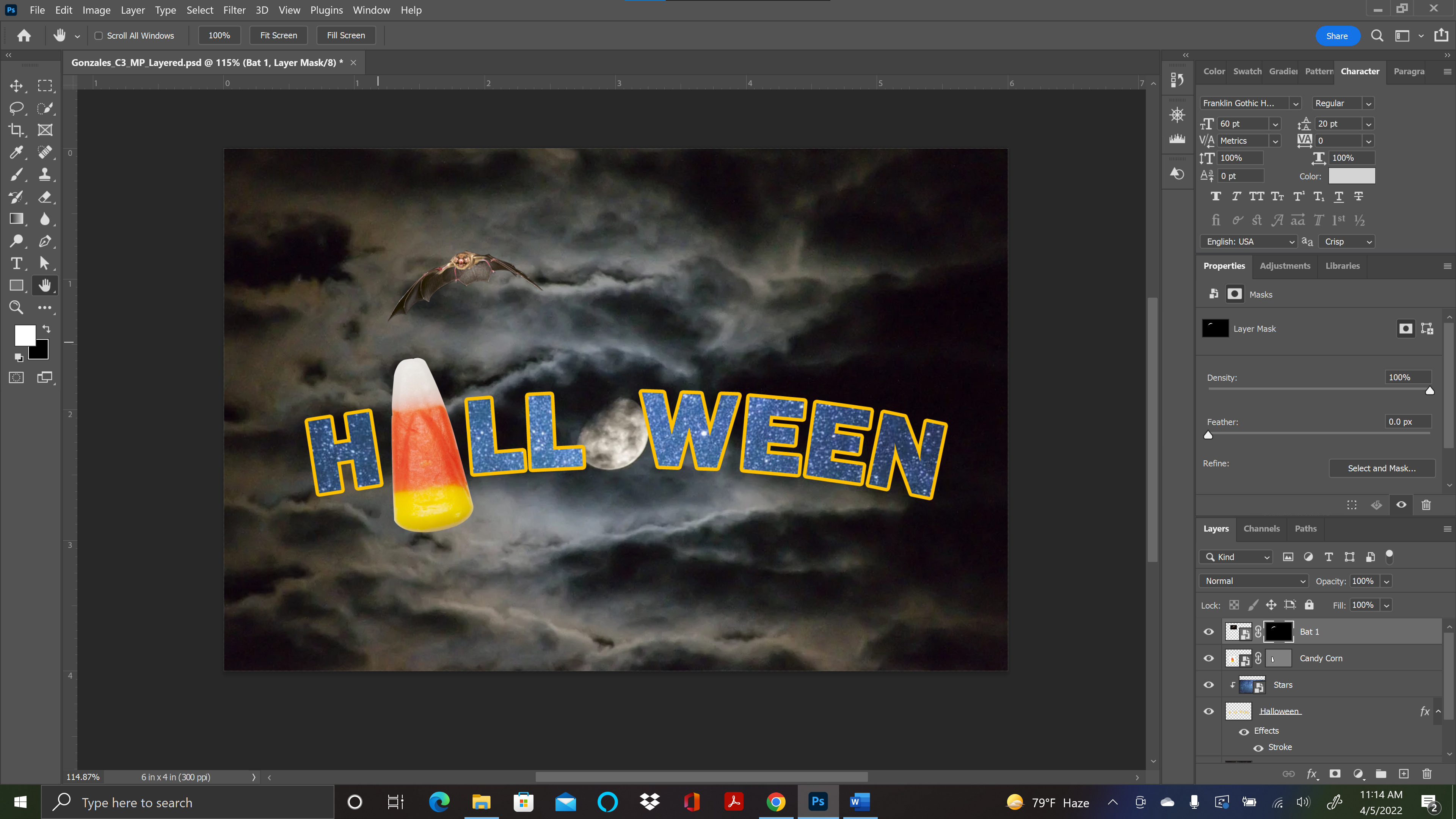Add a layer style with fx icon
1456x819 pixels.
click(x=1312, y=774)
